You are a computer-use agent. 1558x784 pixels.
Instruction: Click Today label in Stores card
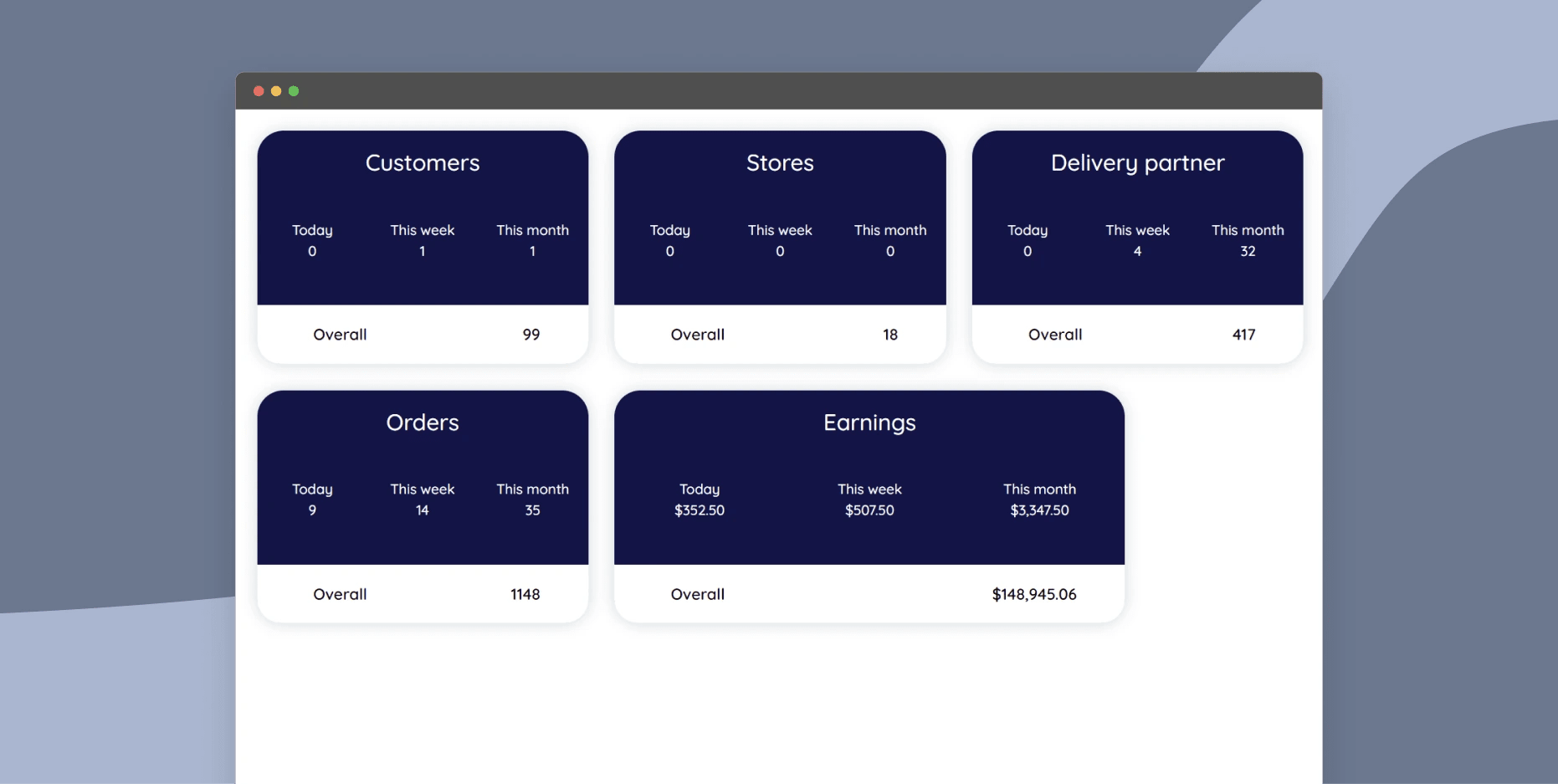point(669,231)
